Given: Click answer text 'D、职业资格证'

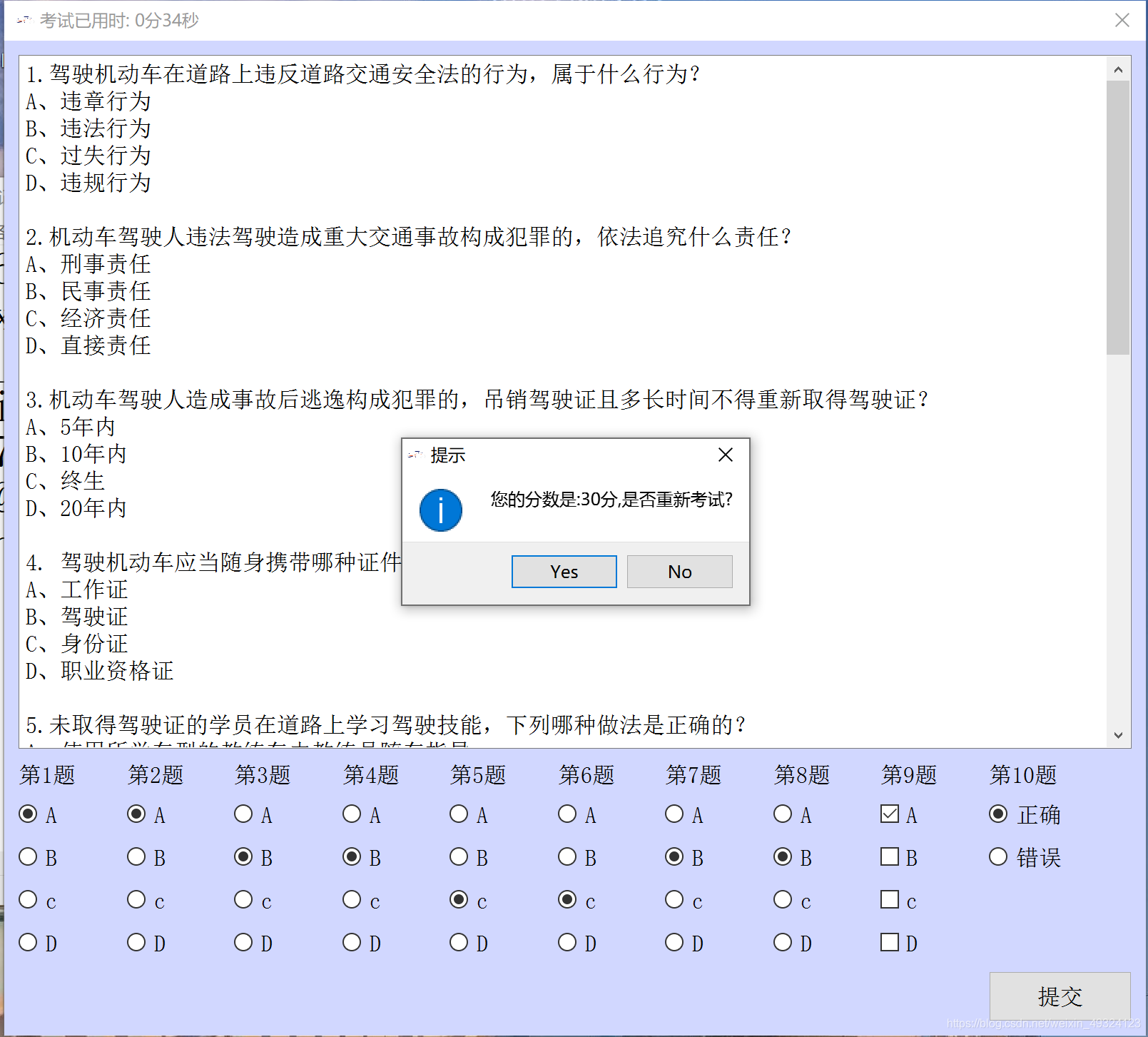Looking at the screenshot, I should pos(100,671).
